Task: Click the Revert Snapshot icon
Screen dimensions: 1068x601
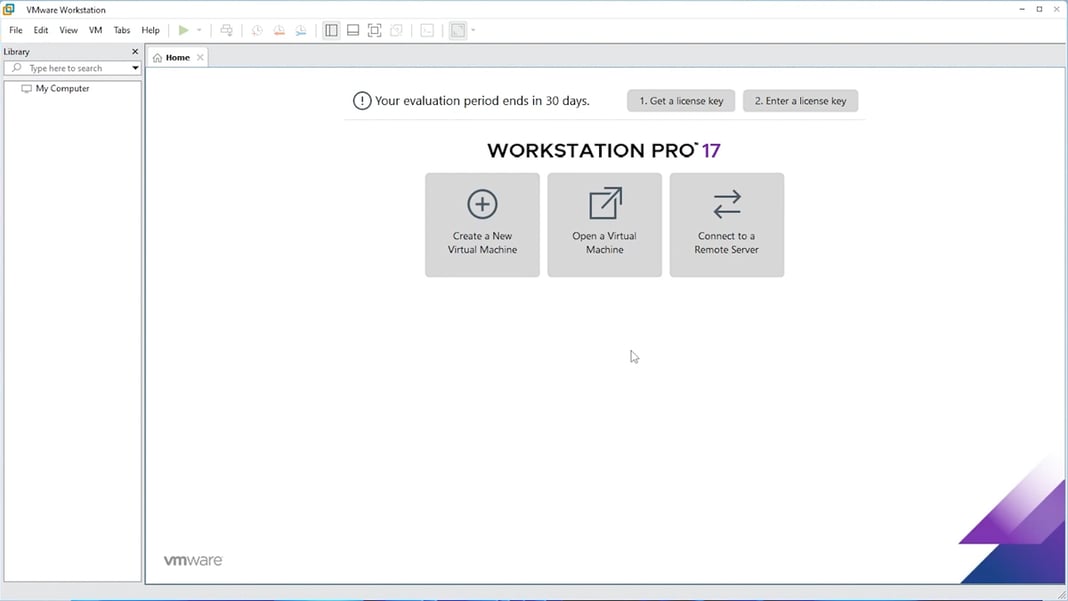Action: [277, 30]
